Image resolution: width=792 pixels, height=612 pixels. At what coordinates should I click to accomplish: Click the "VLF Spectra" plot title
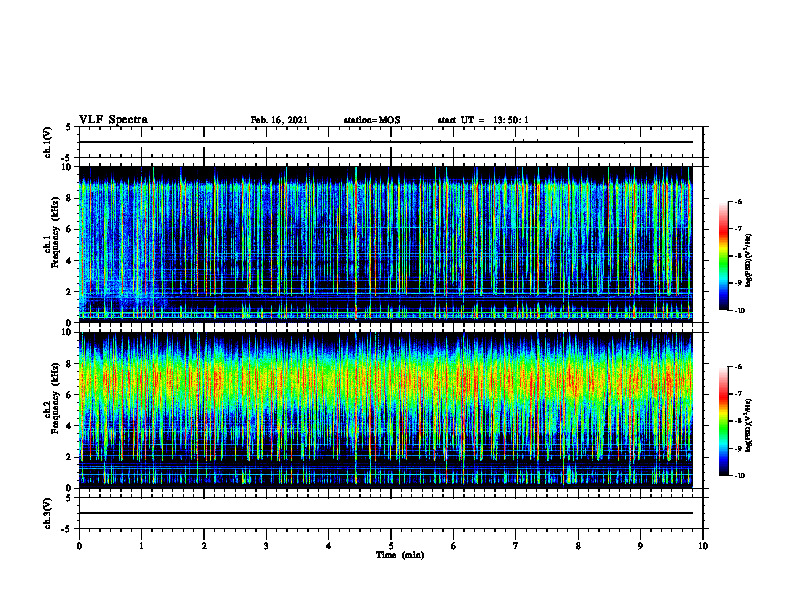coord(113,120)
